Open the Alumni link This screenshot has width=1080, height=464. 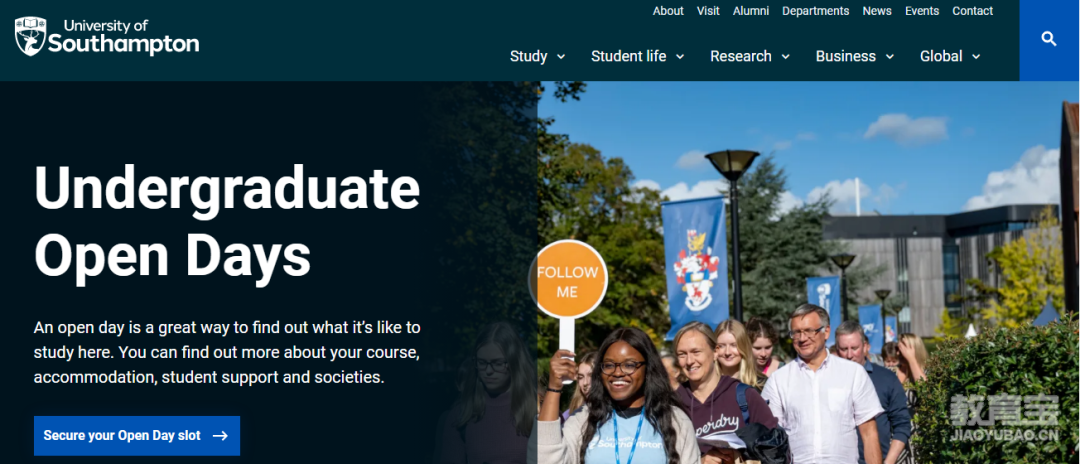[x=751, y=11]
